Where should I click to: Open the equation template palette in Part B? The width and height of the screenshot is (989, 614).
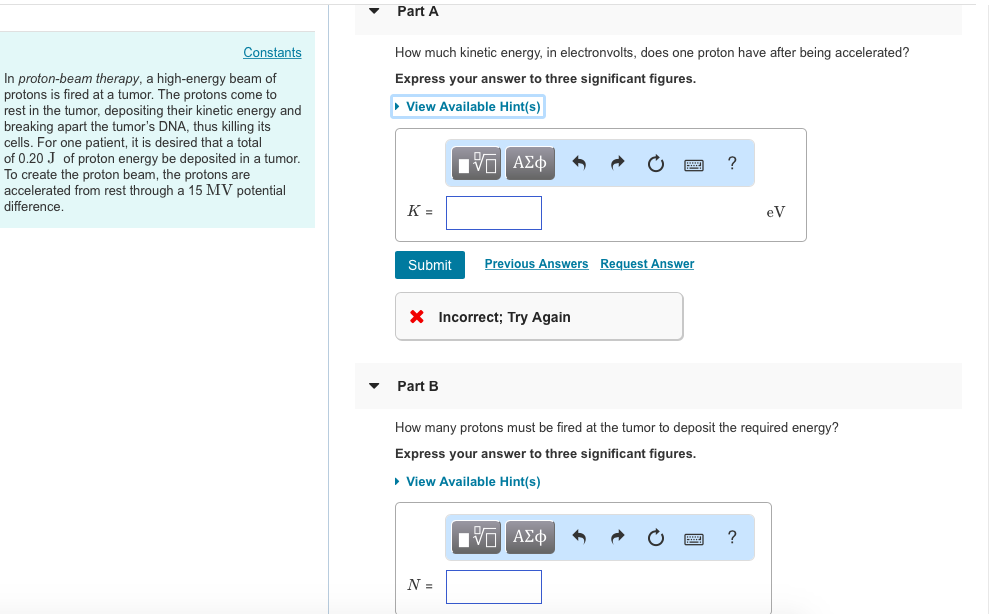pyautogui.click(x=476, y=537)
